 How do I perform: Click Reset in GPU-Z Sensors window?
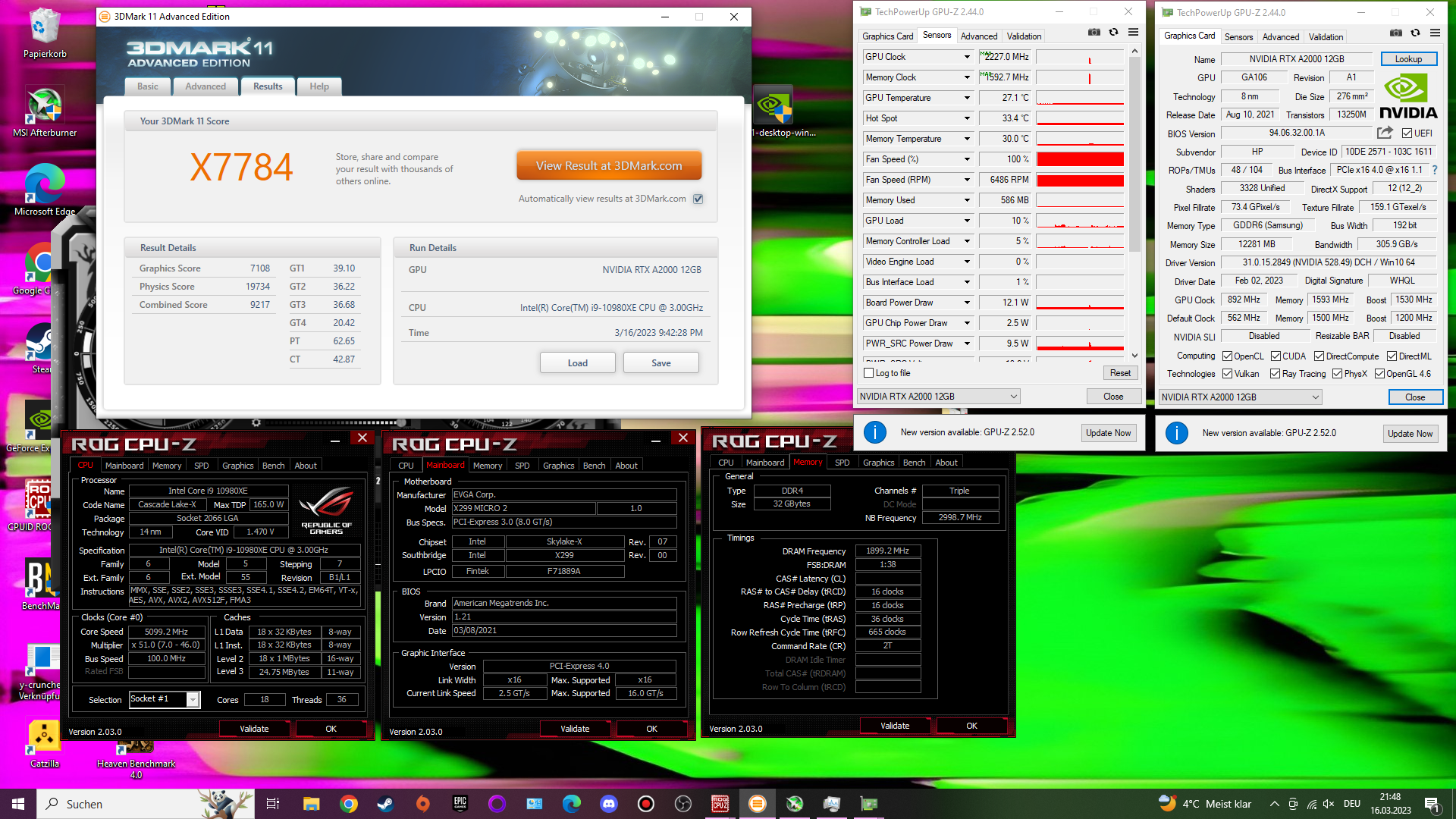(x=1120, y=373)
